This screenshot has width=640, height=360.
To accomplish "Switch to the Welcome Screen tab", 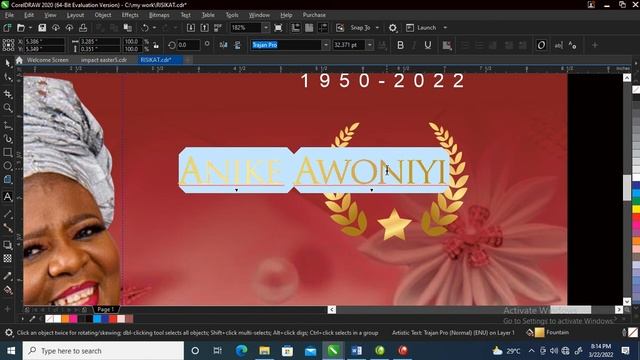I will point(47,60).
